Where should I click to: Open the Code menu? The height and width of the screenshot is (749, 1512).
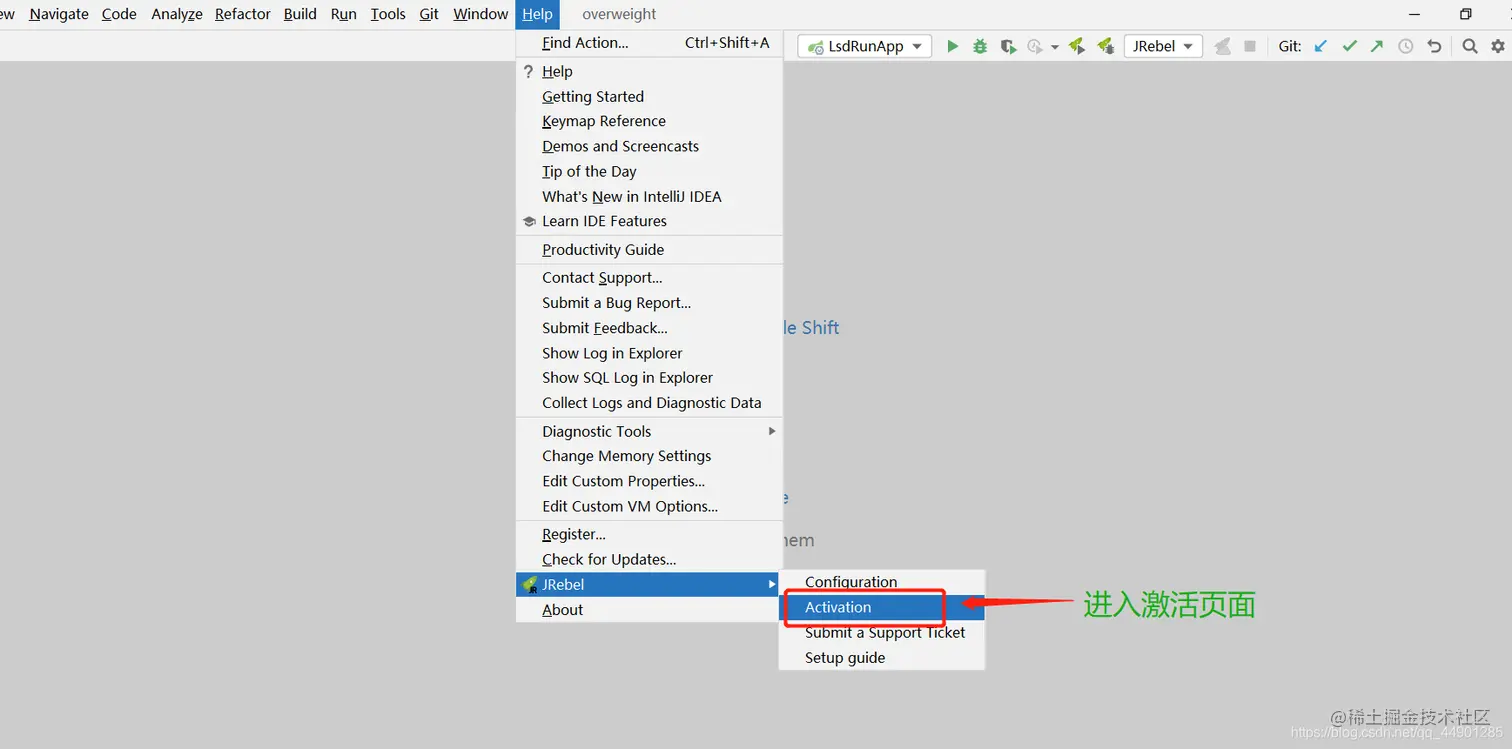click(119, 14)
